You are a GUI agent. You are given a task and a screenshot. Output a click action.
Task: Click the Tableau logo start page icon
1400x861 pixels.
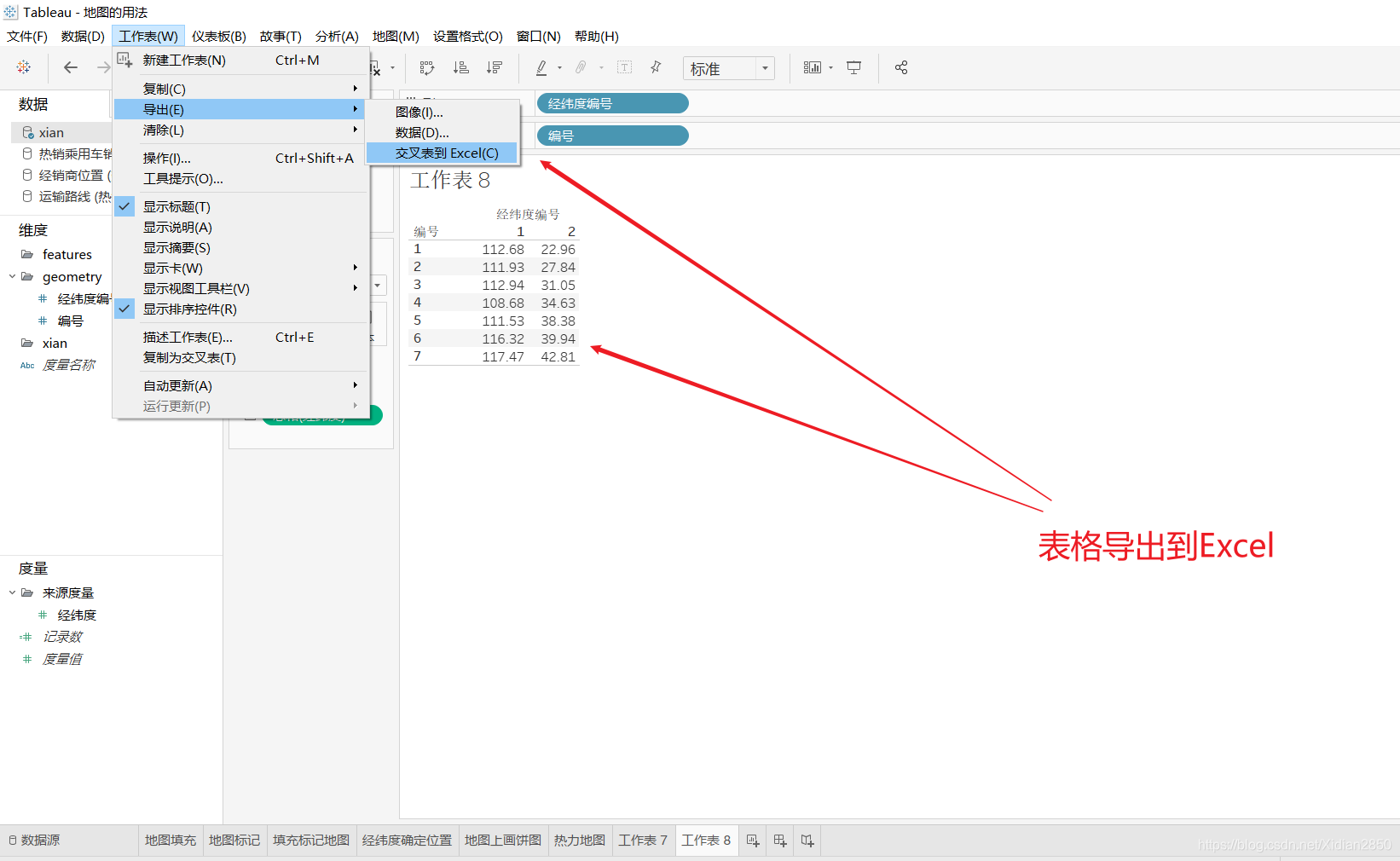click(x=24, y=67)
